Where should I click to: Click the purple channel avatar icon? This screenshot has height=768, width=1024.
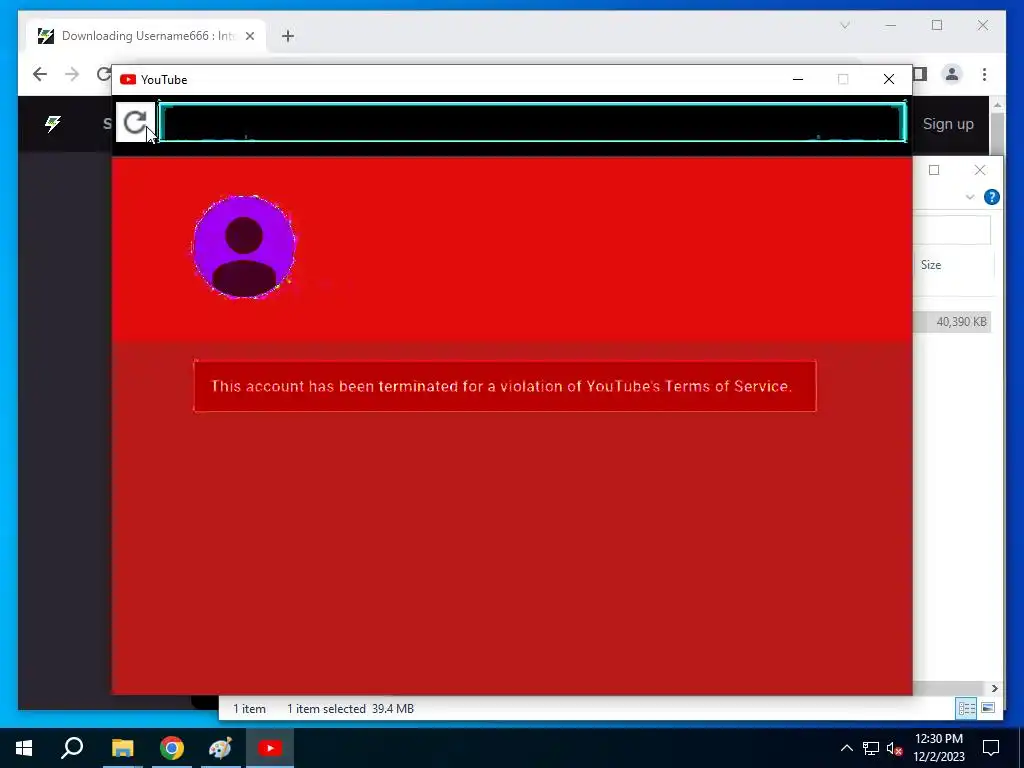244,247
